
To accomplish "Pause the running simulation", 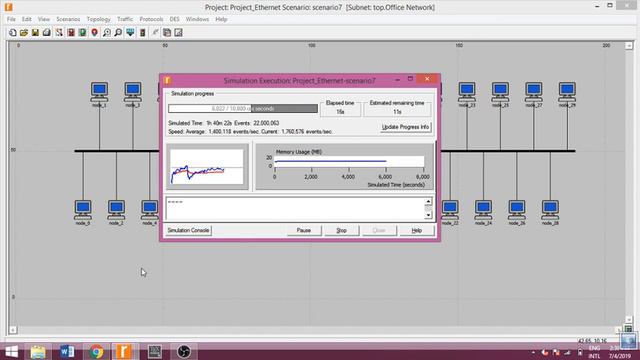I will pyautogui.click(x=304, y=230).
